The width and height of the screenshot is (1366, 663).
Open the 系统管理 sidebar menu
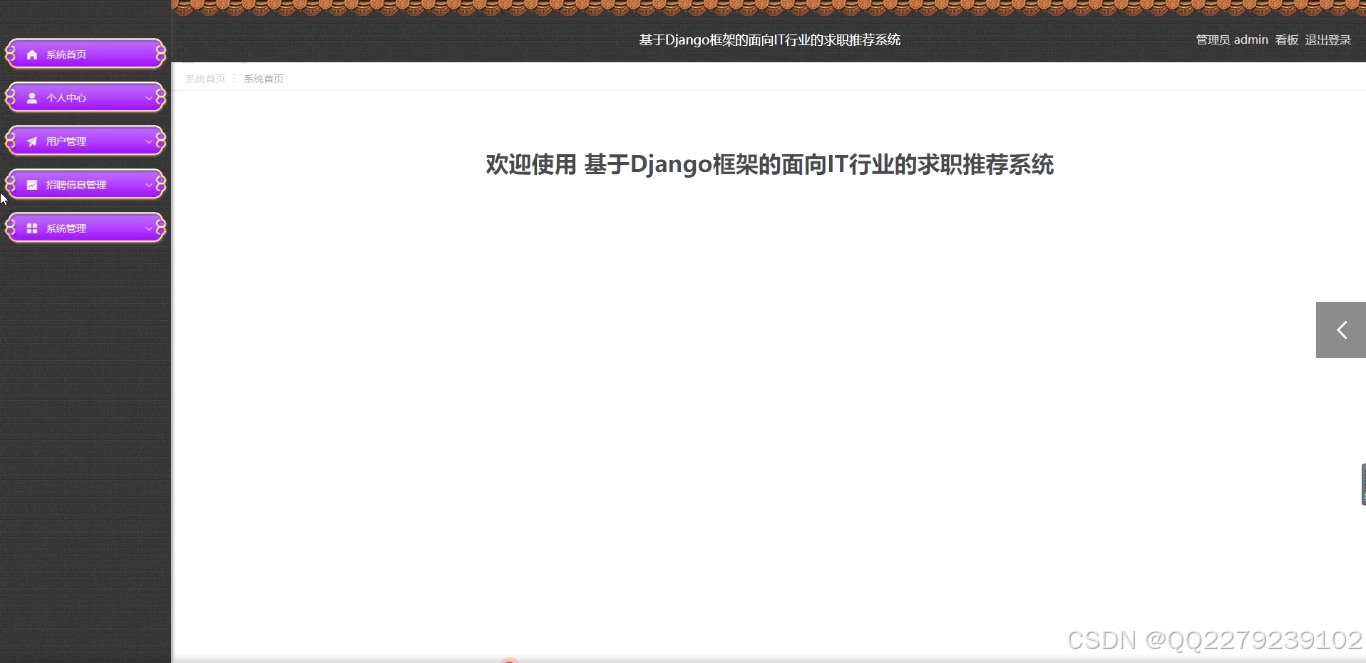(85, 228)
